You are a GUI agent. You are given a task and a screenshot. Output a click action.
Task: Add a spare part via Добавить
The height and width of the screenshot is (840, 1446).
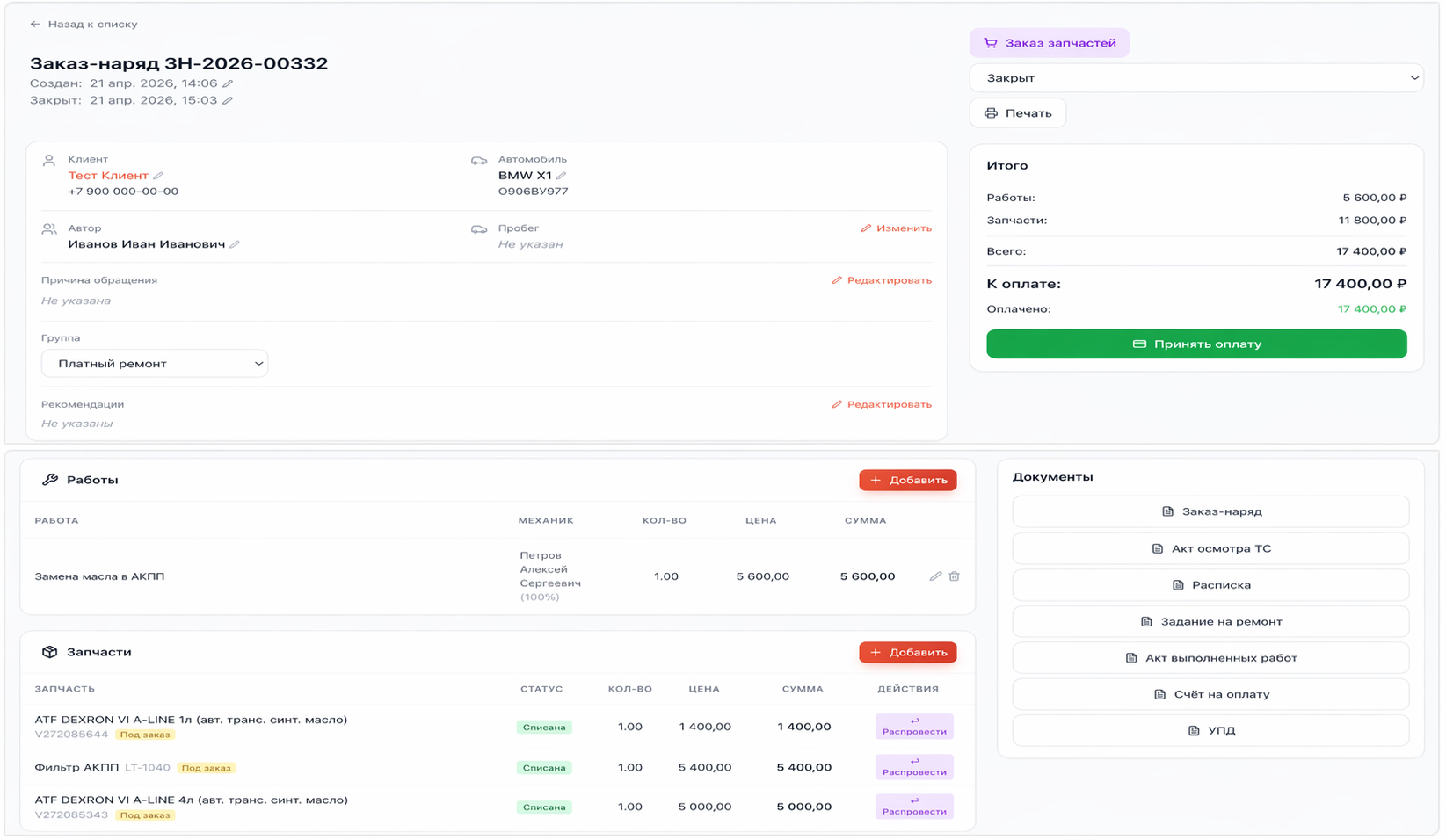click(908, 653)
